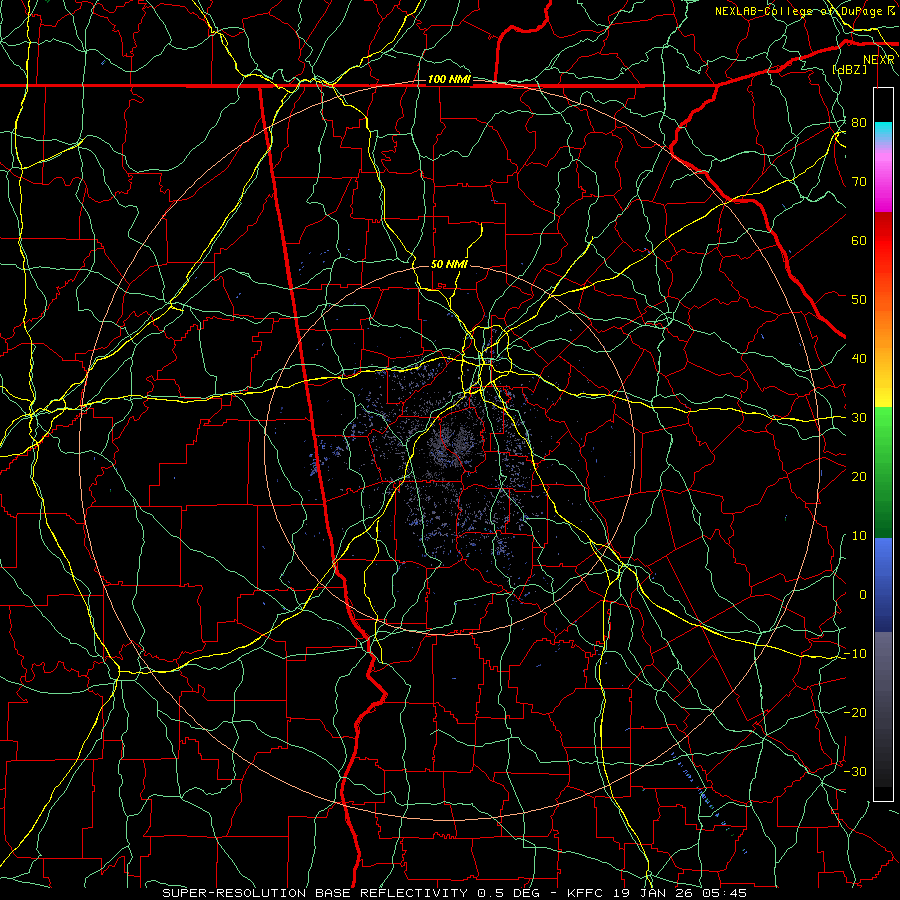Click the 60 value on dBZ scale

[859, 241]
